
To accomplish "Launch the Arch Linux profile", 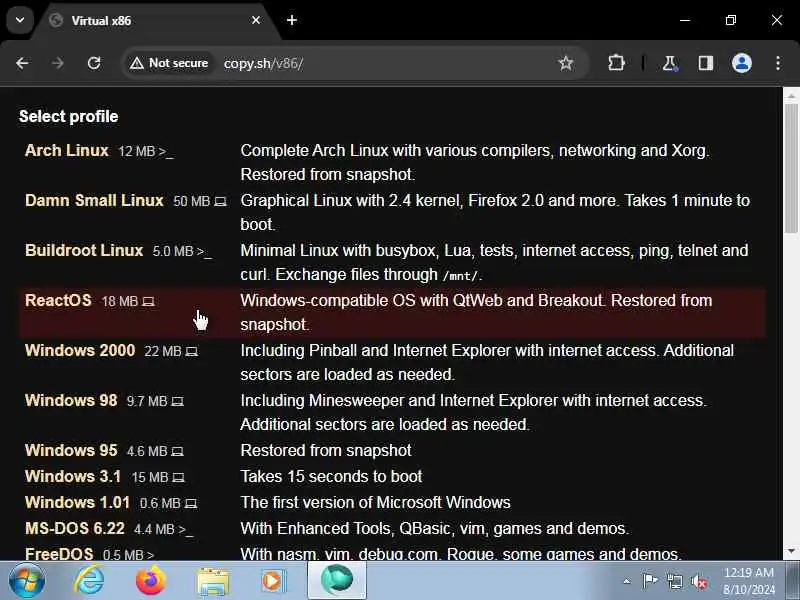I will point(67,151).
